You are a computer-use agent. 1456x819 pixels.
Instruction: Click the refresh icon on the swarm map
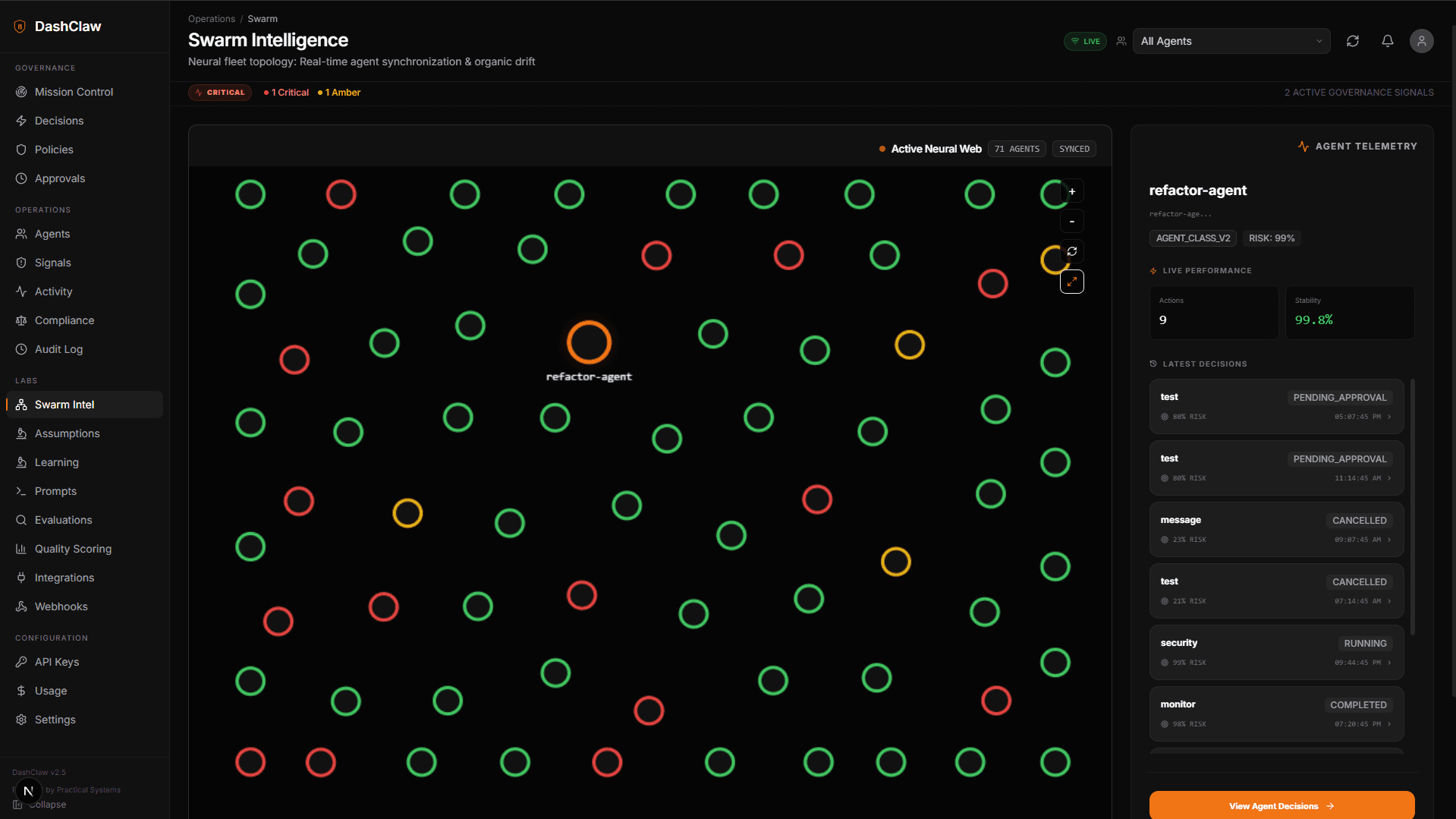click(x=1072, y=251)
